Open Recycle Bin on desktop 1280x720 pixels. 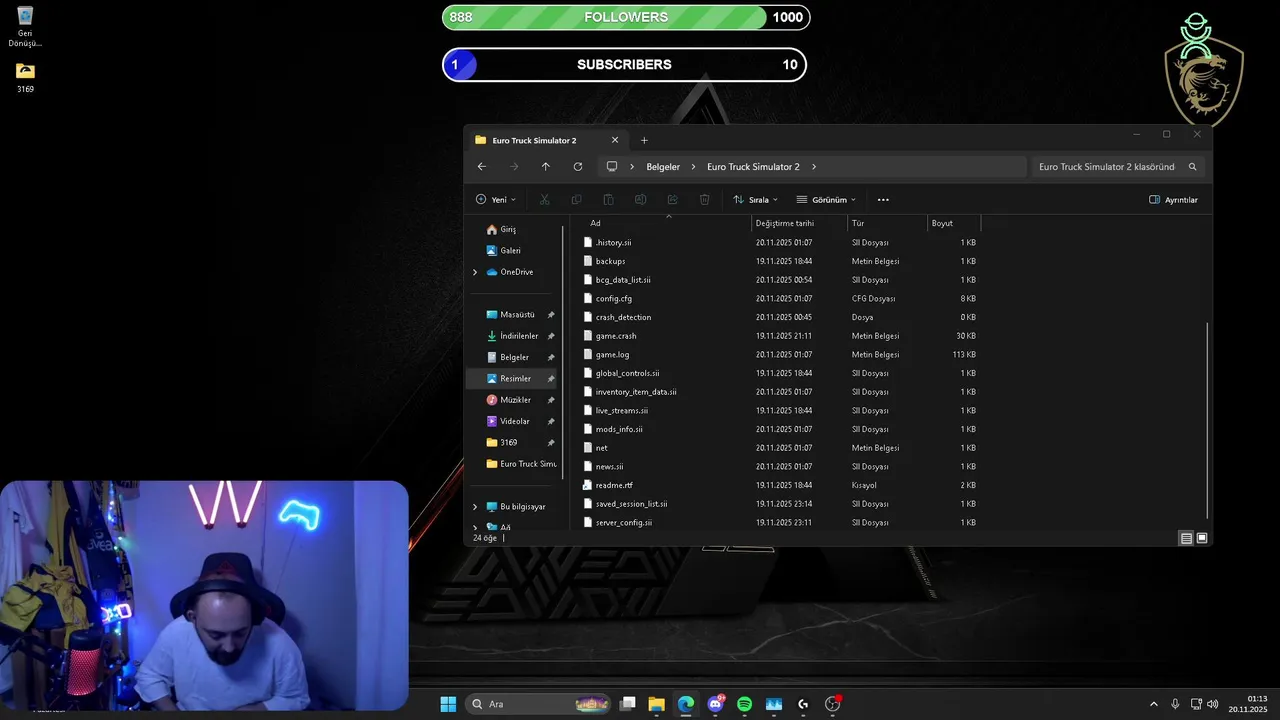coord(25,27)
